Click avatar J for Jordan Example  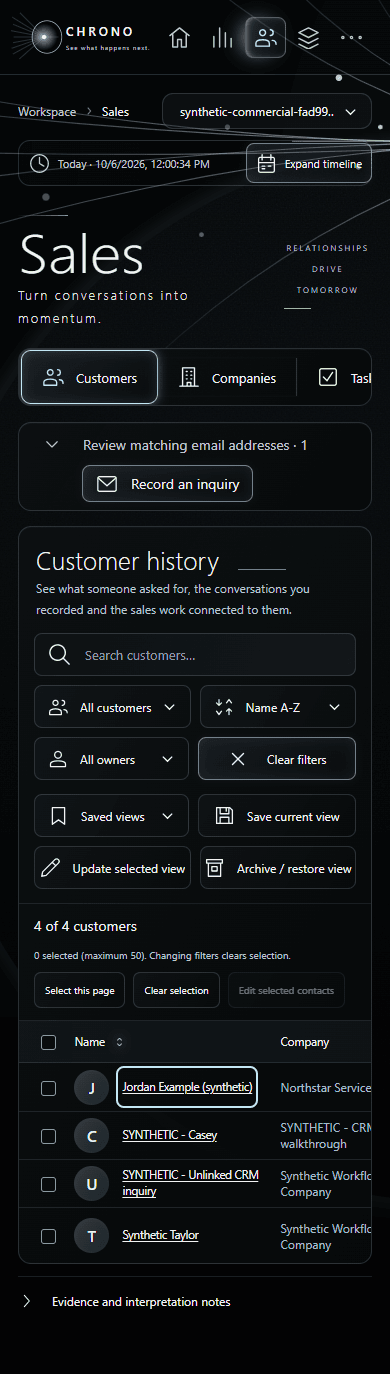coord(91,1088)
